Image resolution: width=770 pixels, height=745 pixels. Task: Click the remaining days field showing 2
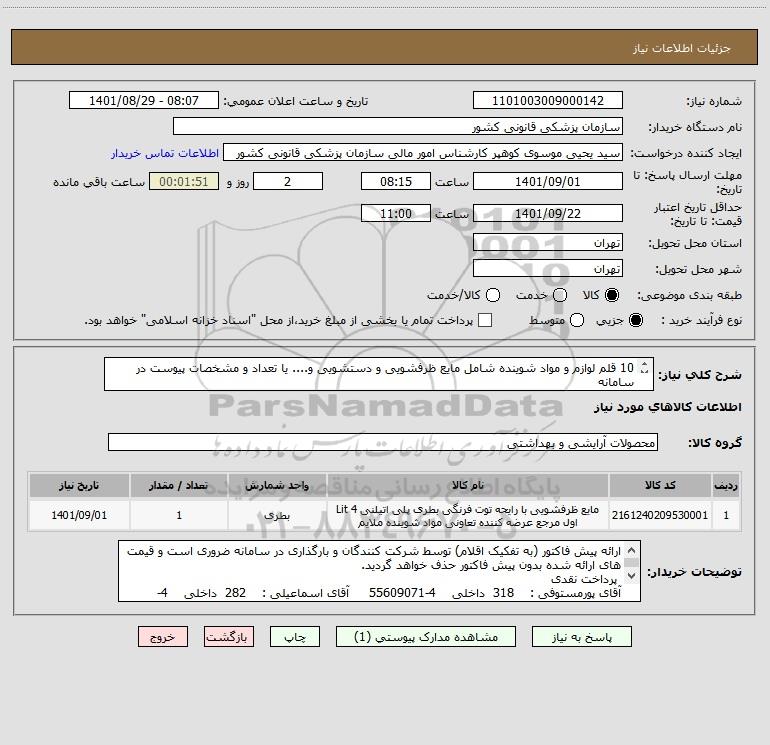coord(287,181)
